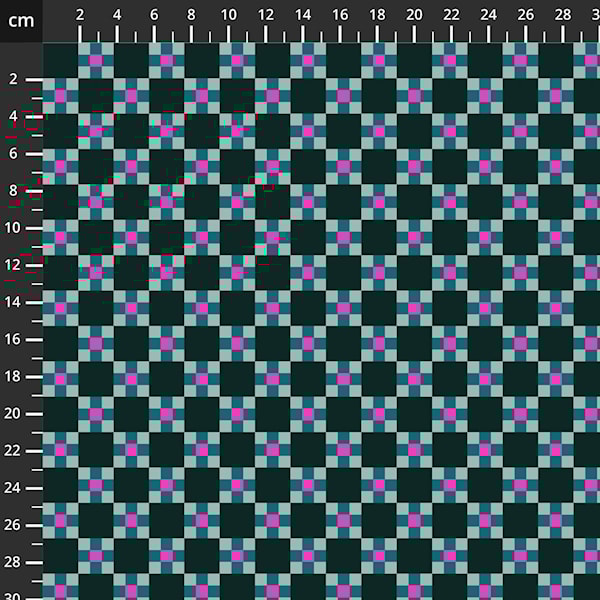Click the 10 mark on the left ruler
The height and width of the screenshot is (600, 600).
[x=14, y=228]
